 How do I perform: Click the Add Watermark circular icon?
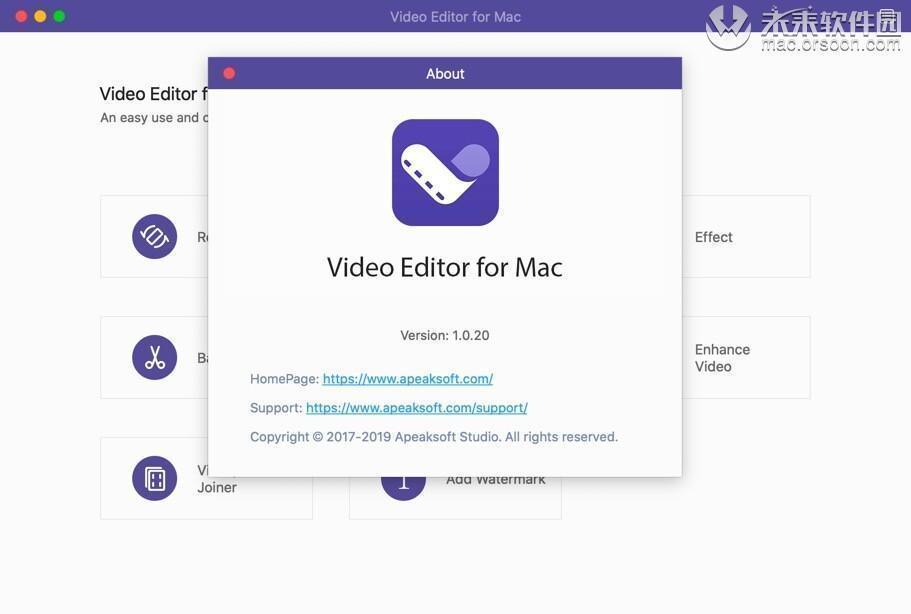pyautogui.click(x=403, y=485)
